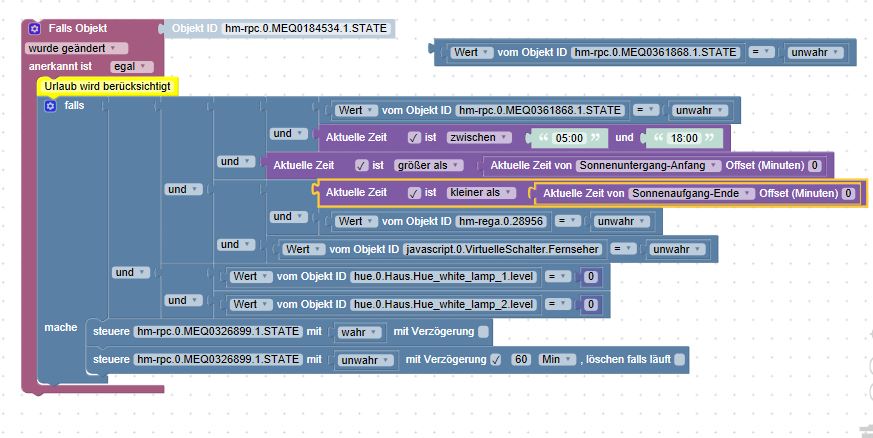This screenshot has width=873, height=438.
Task: Open the 'zwischen' comparison dropdown
Action: click(479, 137)
